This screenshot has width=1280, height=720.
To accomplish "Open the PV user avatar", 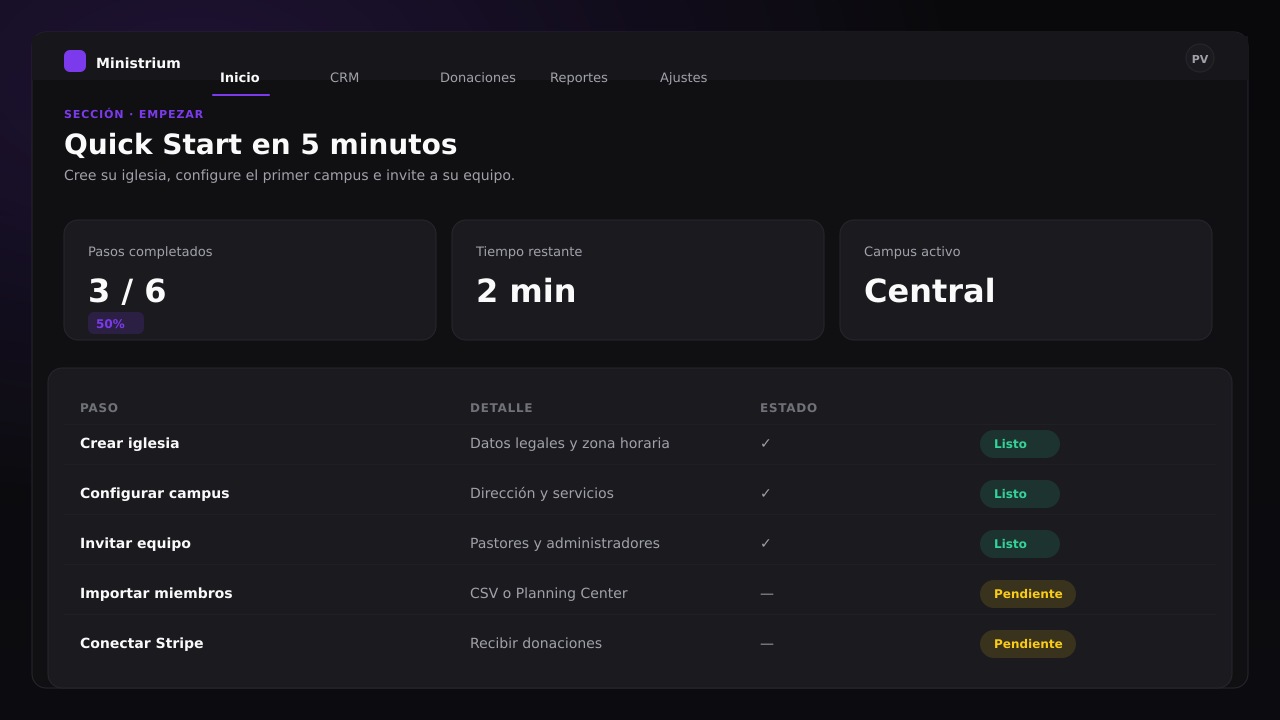I will tap(1200, 59).
